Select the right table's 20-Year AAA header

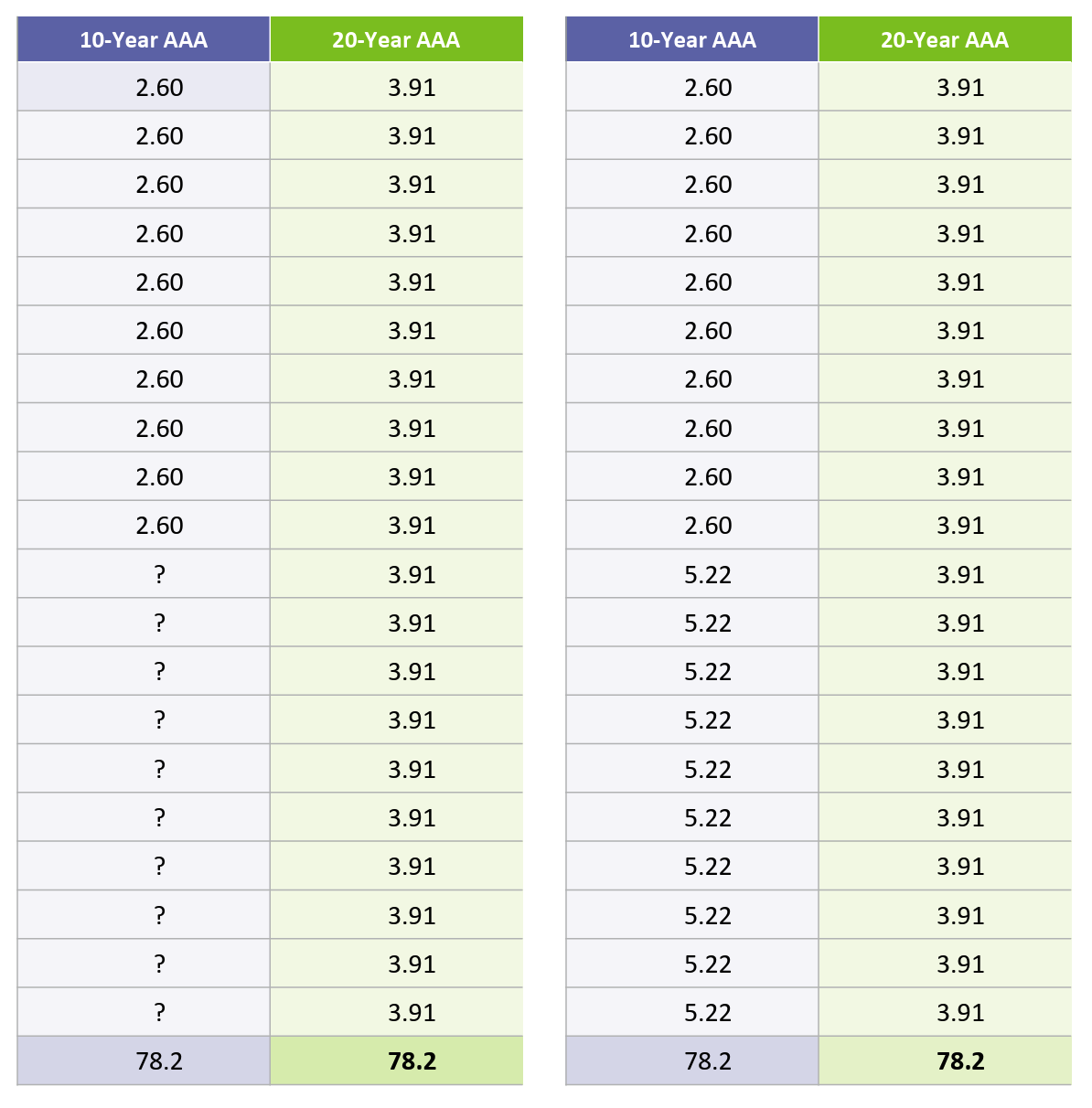click(945, 40)
